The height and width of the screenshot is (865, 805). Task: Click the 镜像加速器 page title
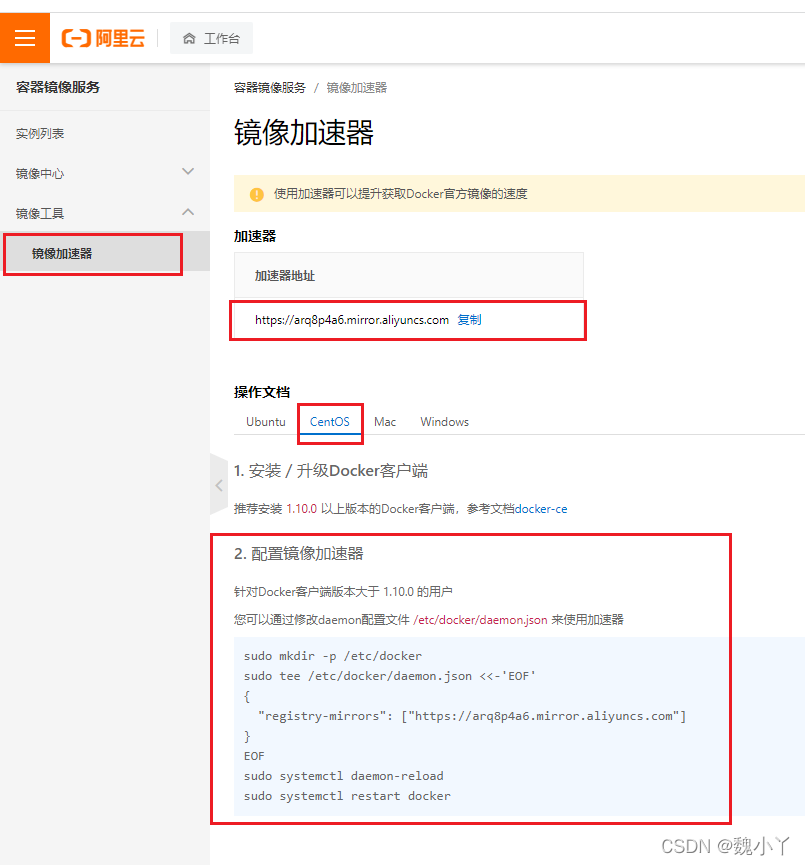click(x=303, y=132)
